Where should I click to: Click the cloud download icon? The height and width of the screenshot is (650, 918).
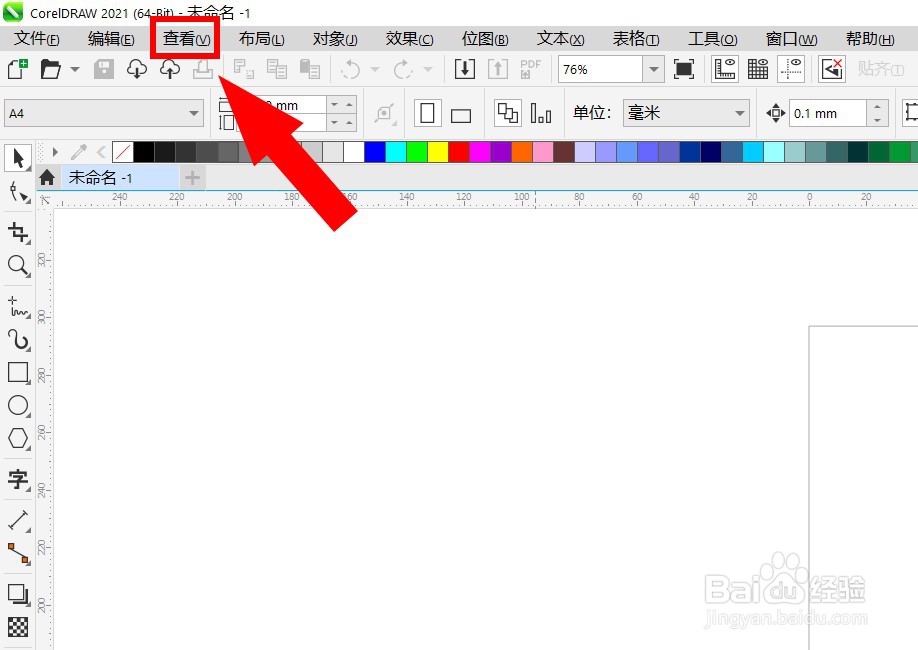pyautogui.click(x=136, y=69)
